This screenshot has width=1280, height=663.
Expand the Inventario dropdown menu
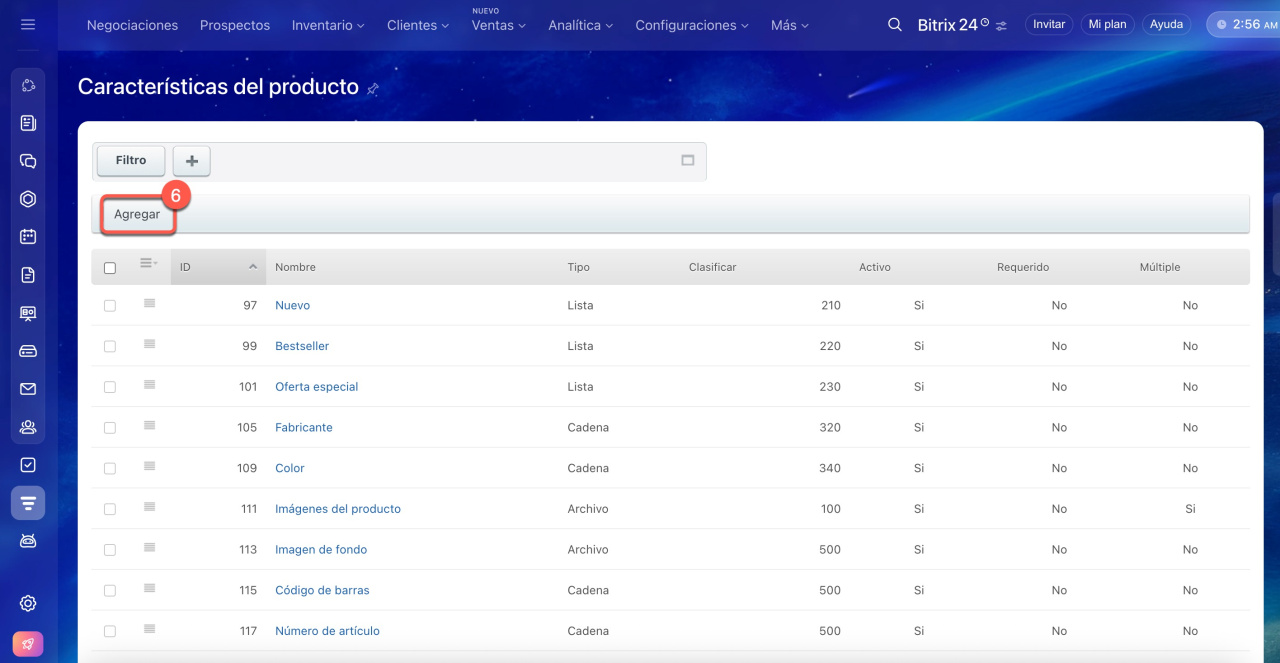328,25
